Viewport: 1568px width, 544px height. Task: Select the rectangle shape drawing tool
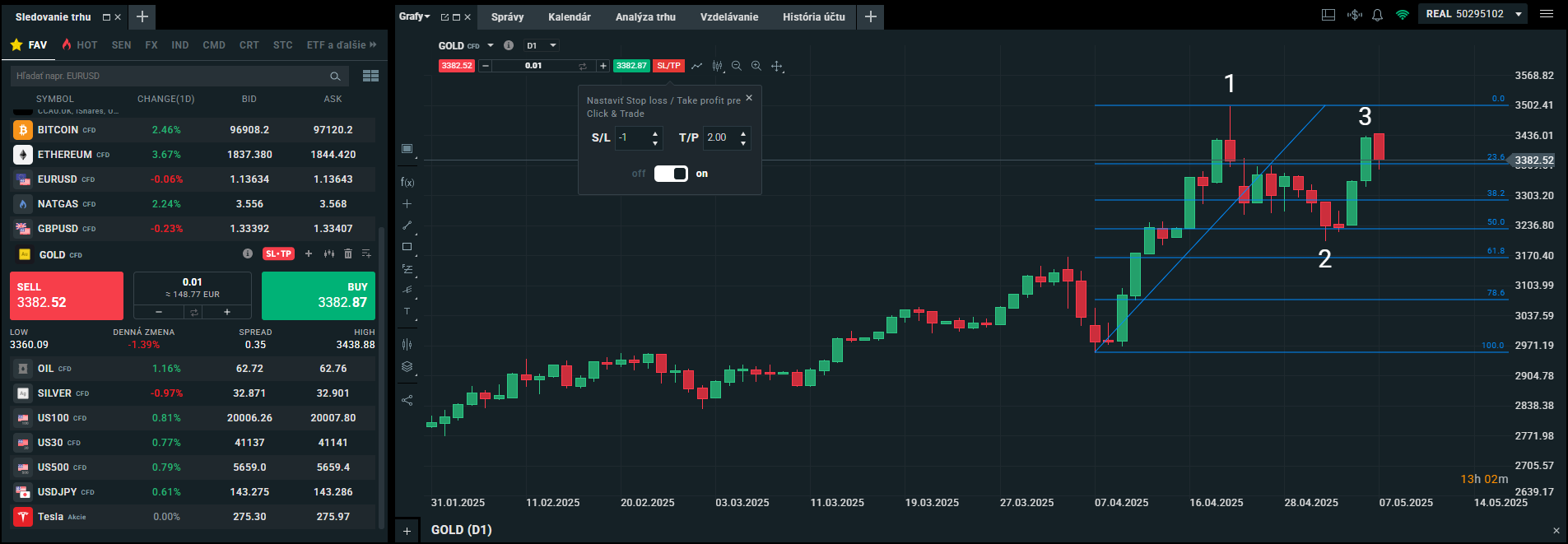tap(407, 247)
